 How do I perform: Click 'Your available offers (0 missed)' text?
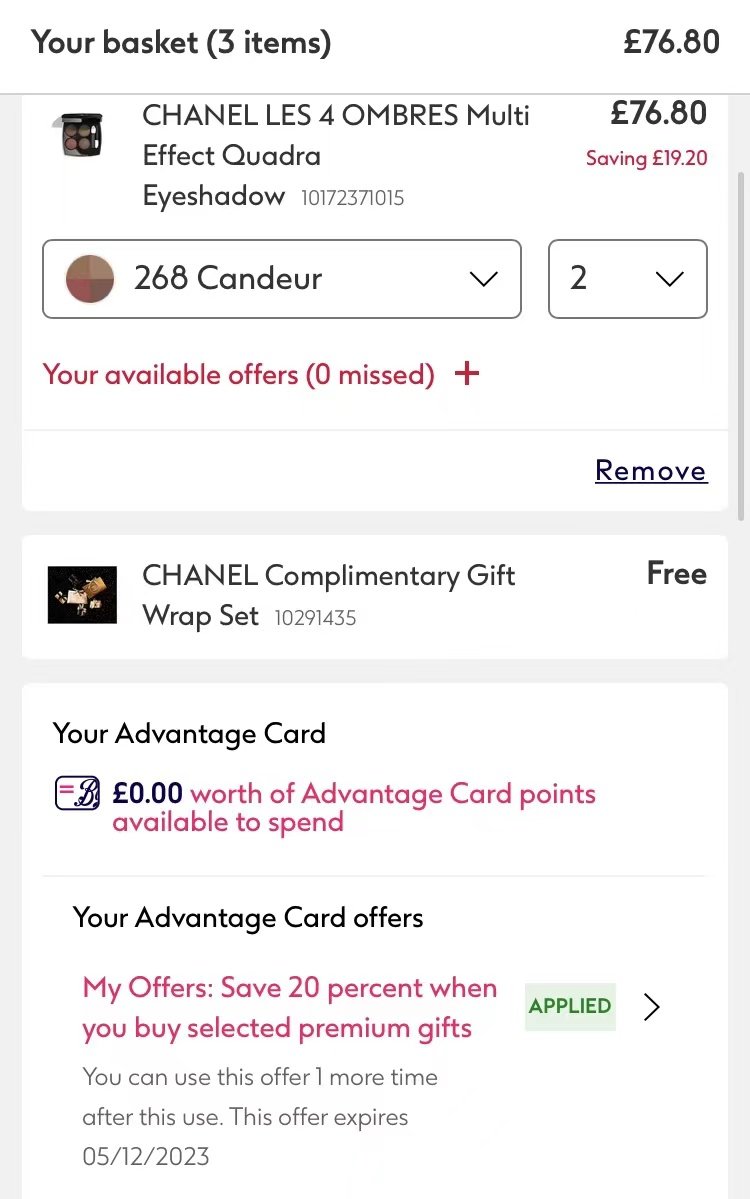238,375
